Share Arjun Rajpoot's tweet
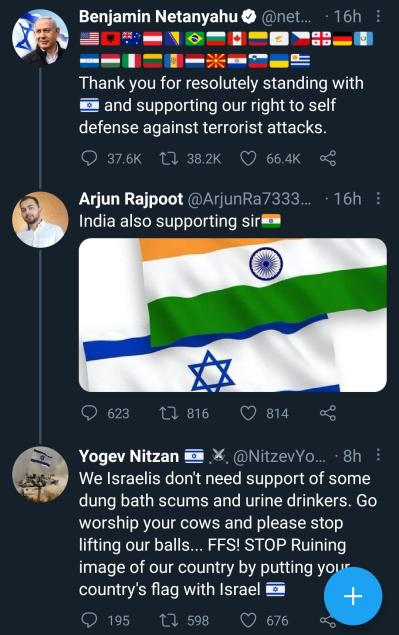The height and width of the screenshot is (635, 399). tap(328, 413)
